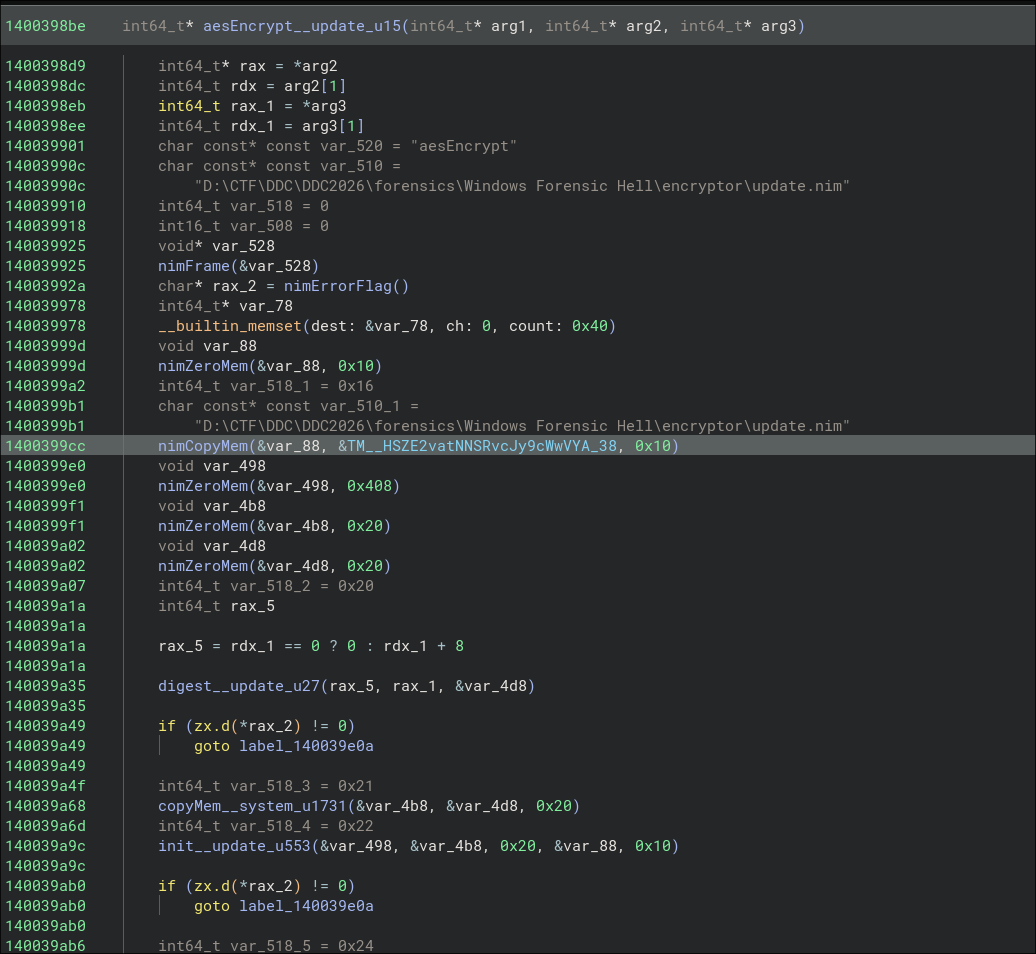The width and height of the screenshot is (1036, 954).
Task: Click the arg3 parameter in the function signature
Action: pyautogui.click(x=778, y=26)
